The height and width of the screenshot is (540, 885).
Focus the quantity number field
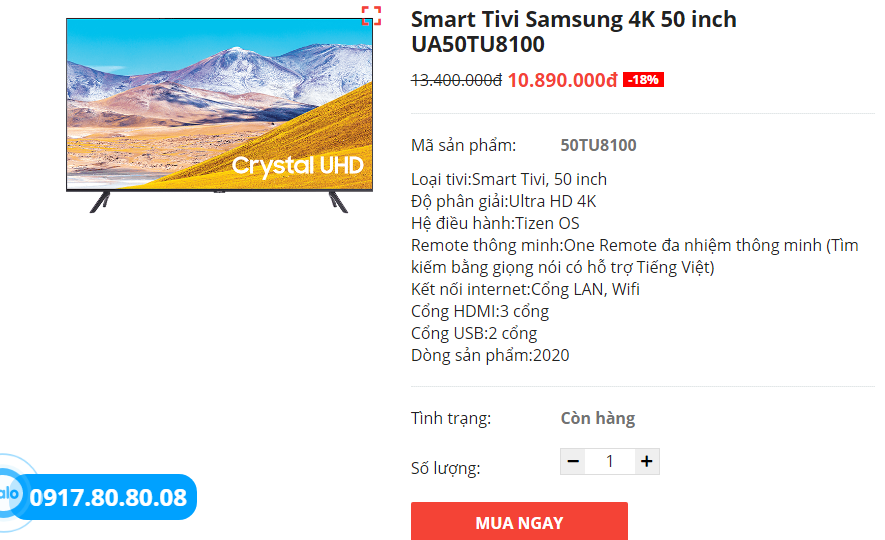coord(609,461)
